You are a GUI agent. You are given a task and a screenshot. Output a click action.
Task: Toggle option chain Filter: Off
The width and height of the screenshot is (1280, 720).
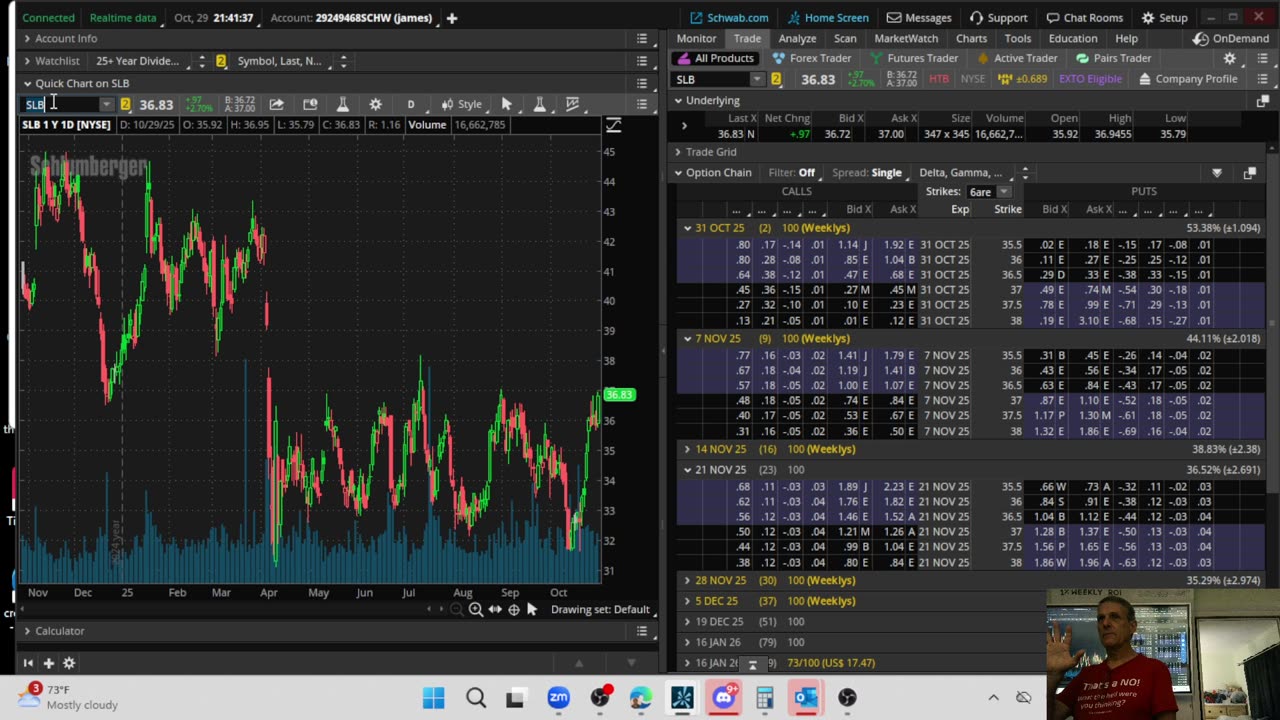(x=791, y=173)
